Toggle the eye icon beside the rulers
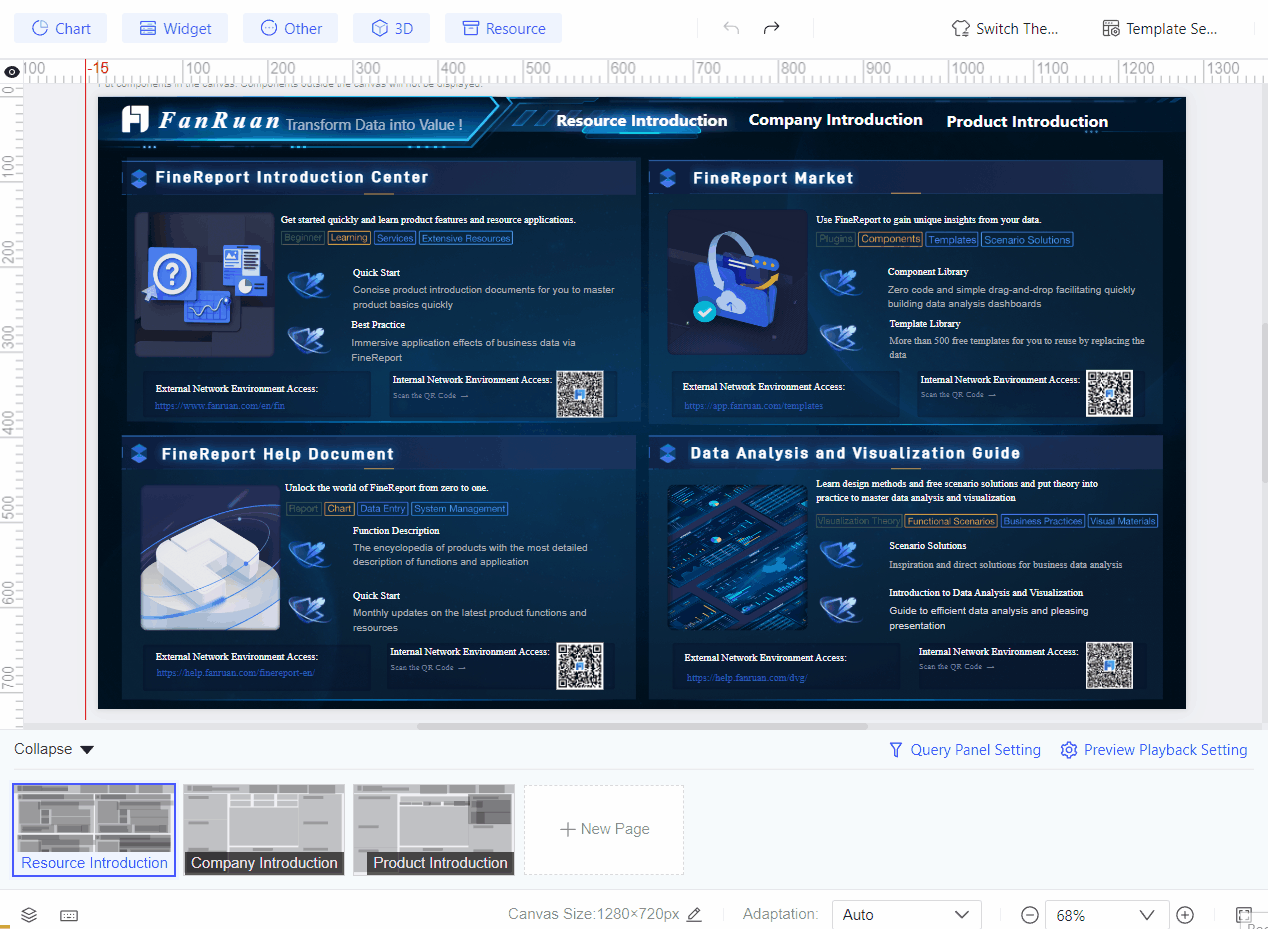The image size is (1268, 929). (11, 71)
